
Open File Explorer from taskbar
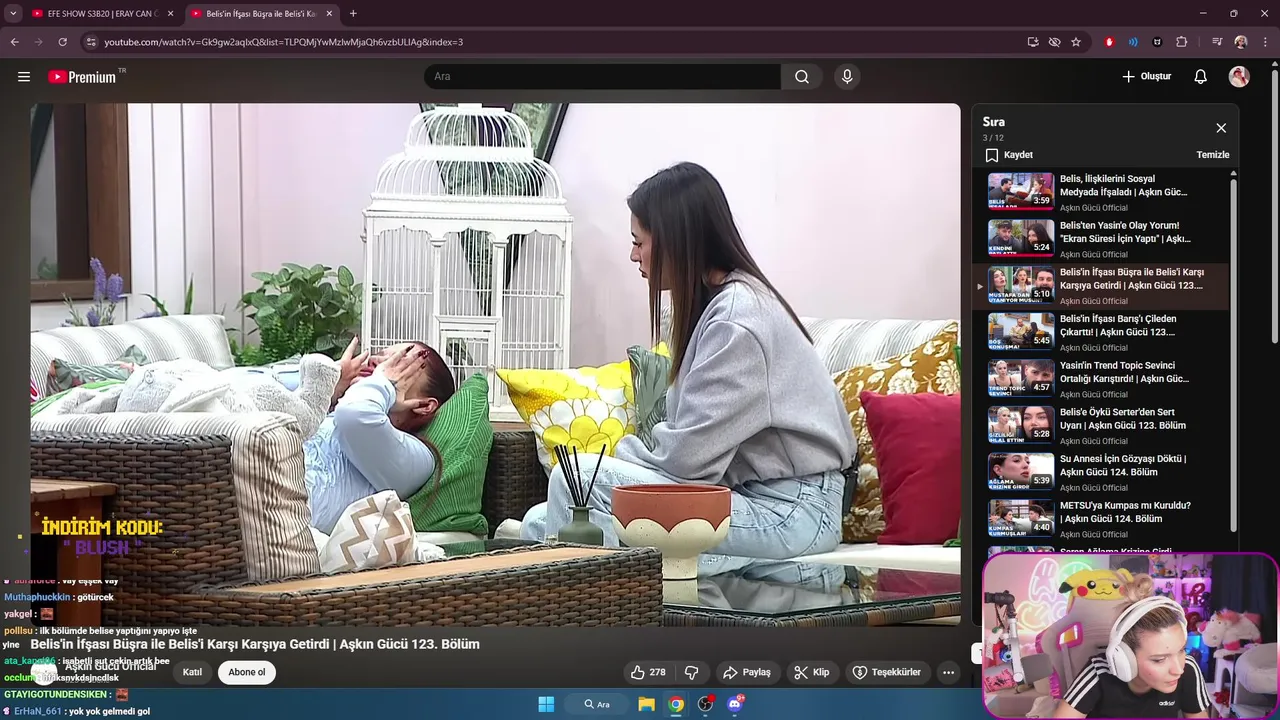[647, 704]
